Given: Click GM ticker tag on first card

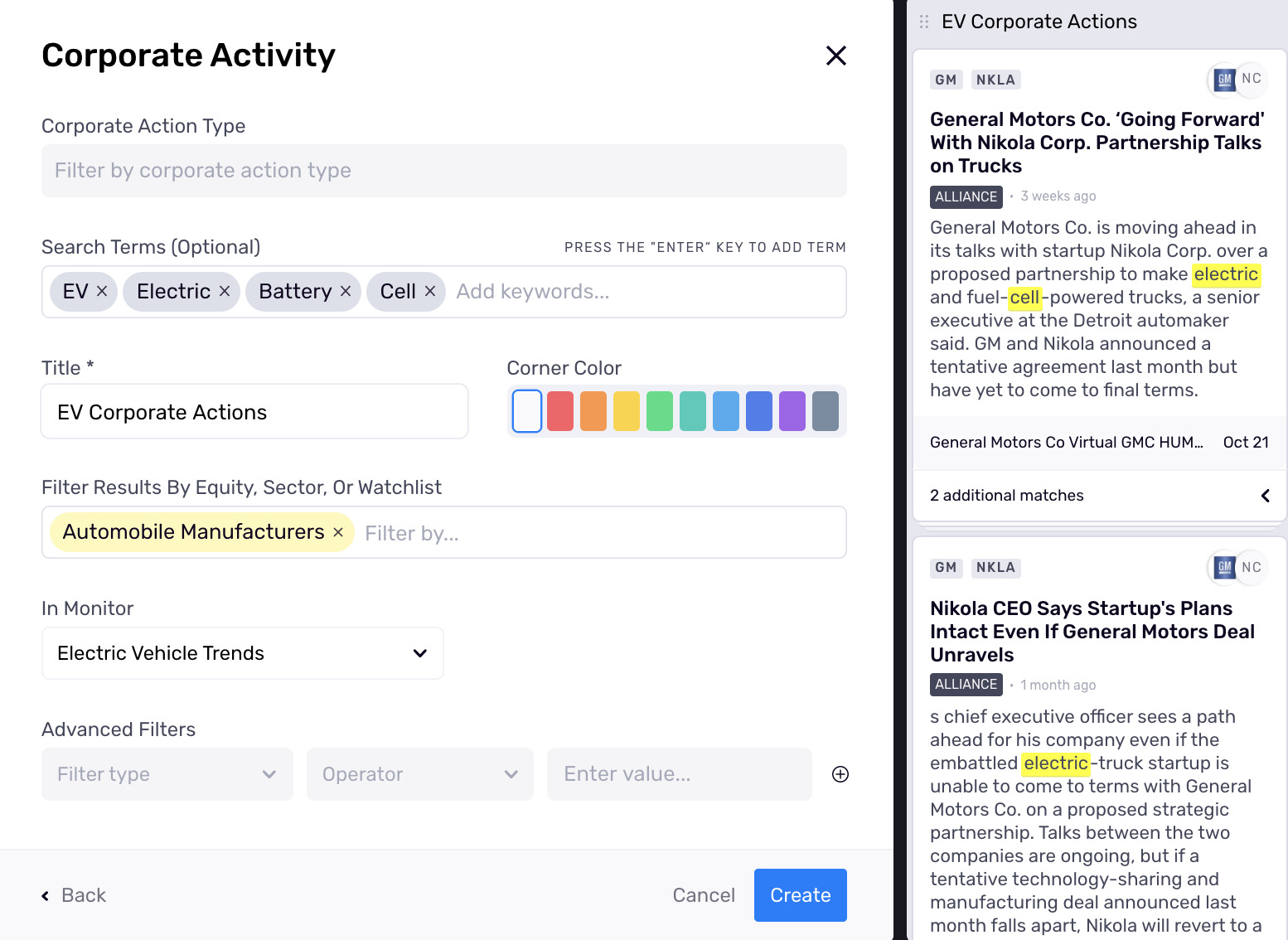Looking at the screenshot, I should pyautogui.click(x=946, y=80).
